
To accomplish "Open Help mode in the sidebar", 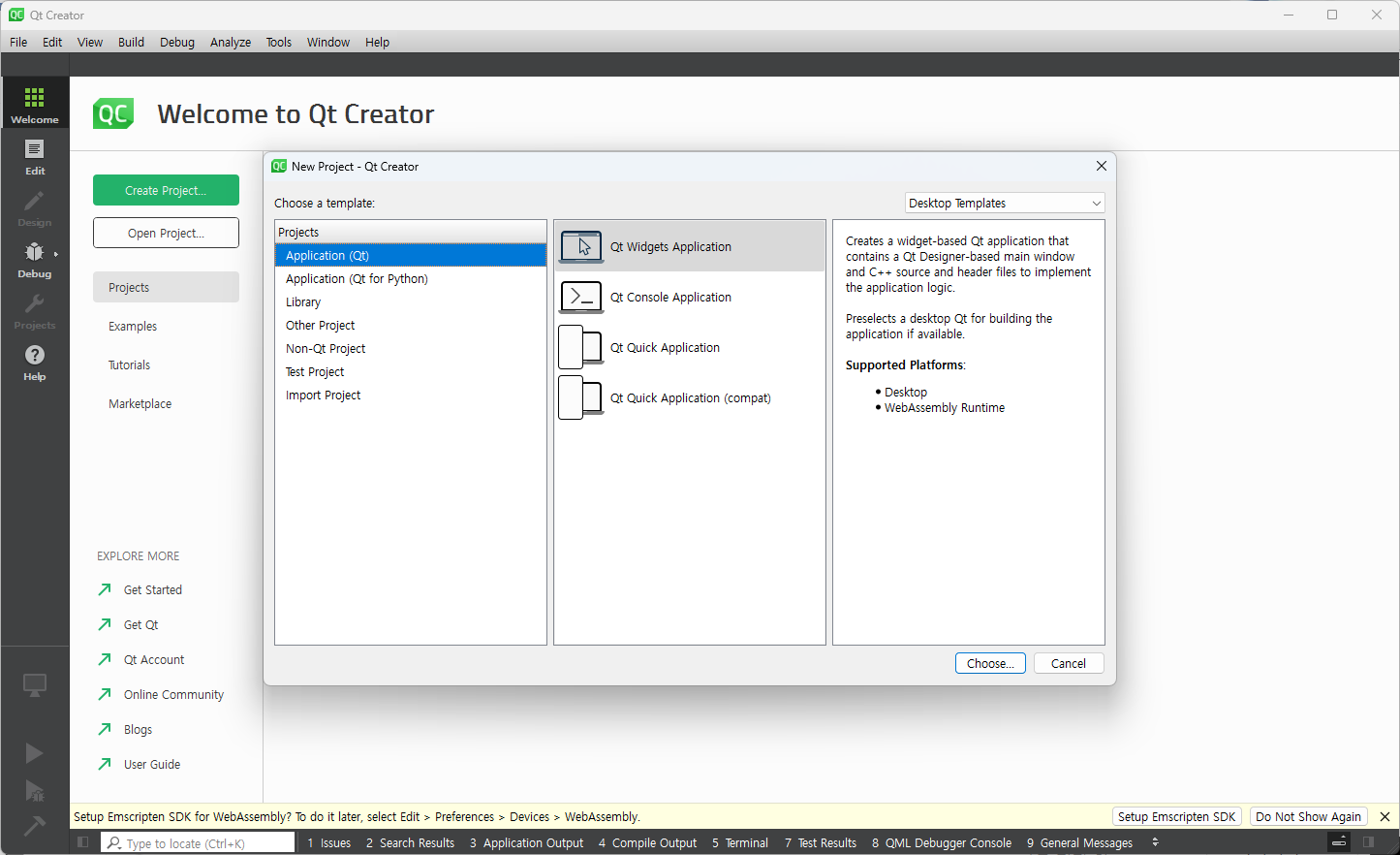I will (x=35, y=361).
